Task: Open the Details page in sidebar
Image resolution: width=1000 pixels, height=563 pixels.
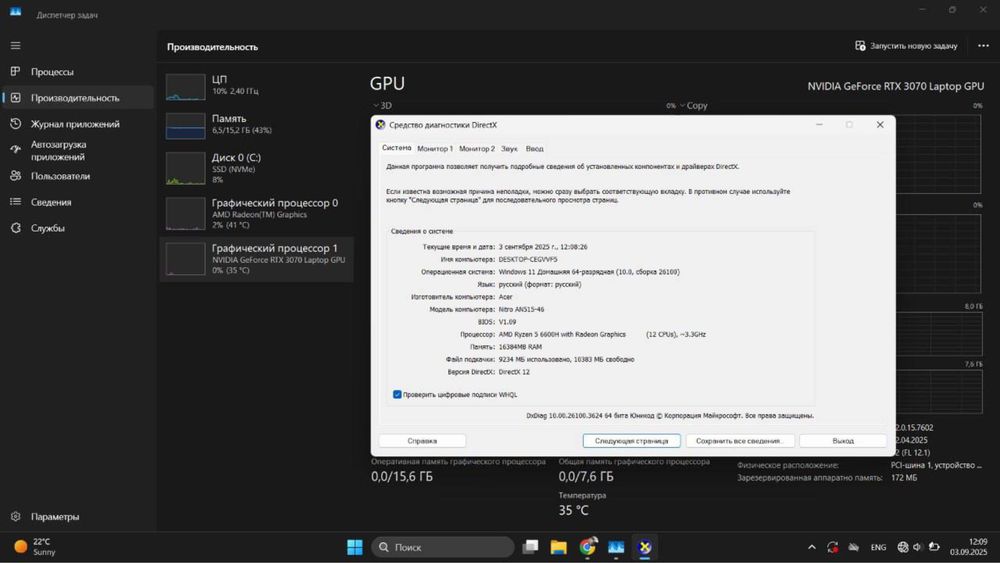Action: 78,202
